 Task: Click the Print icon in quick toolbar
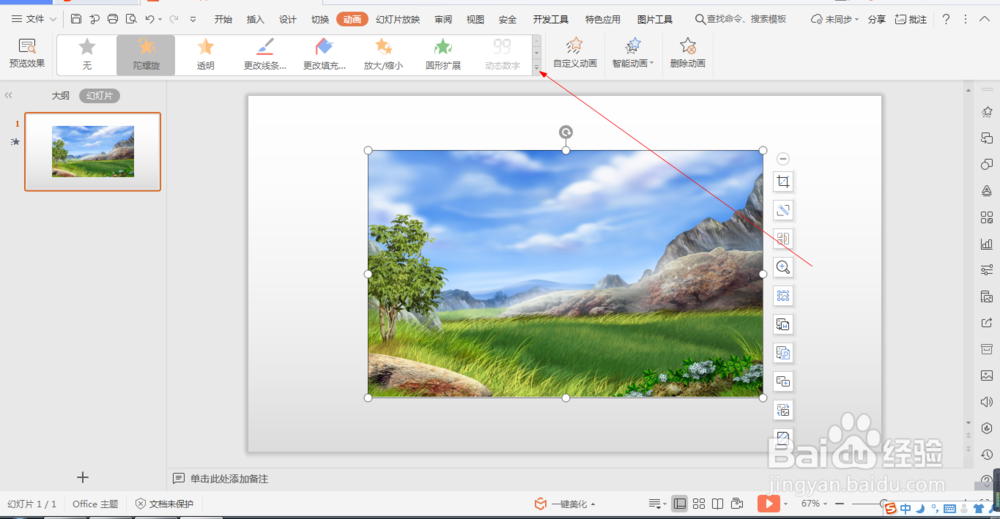113,19
